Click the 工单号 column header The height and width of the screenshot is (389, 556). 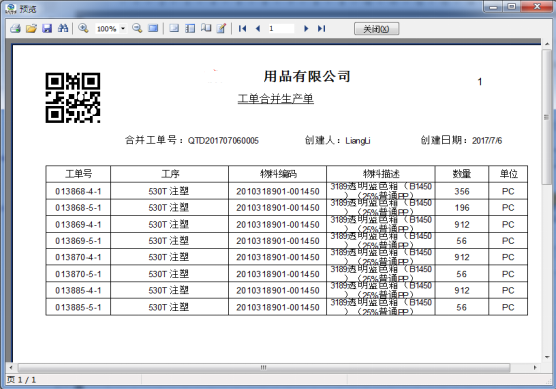coord(78,174)
